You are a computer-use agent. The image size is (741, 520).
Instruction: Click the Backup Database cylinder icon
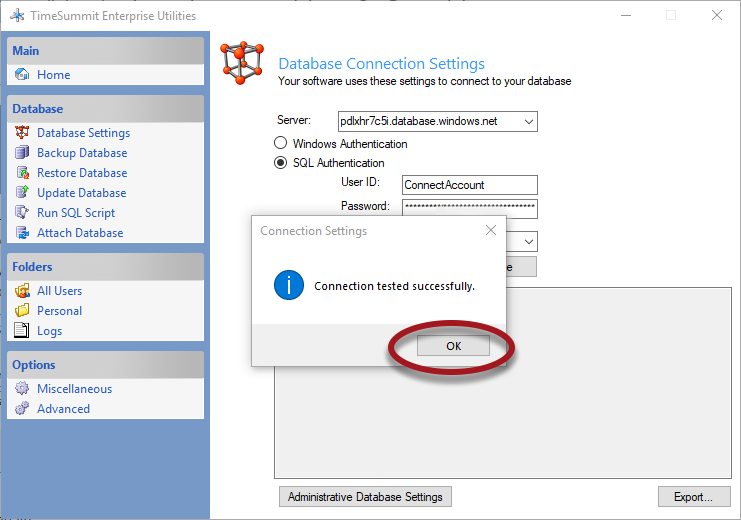[x=22, y=153]
